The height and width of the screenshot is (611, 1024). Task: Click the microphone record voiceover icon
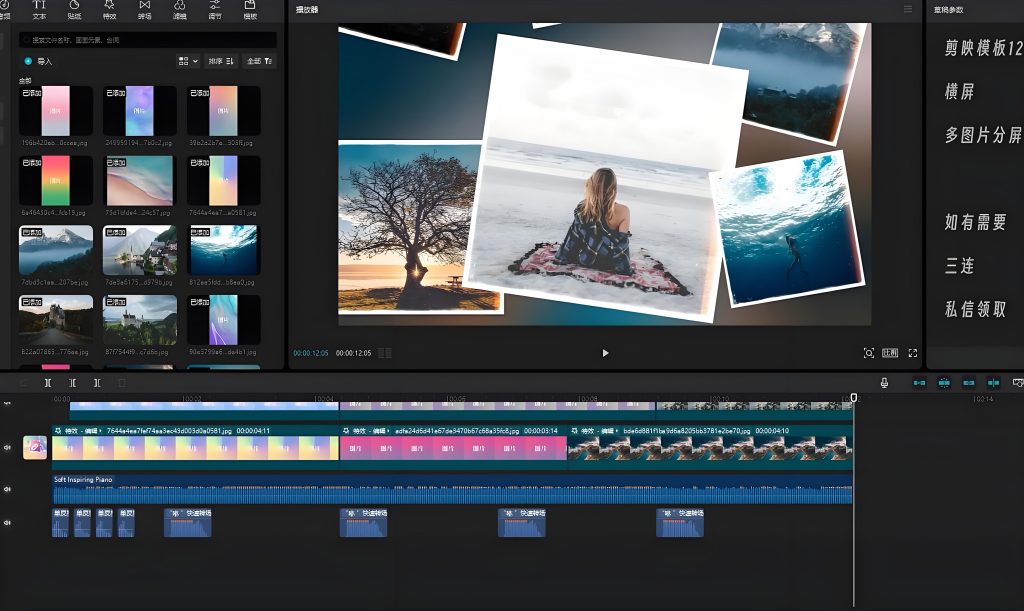point(884,383)
